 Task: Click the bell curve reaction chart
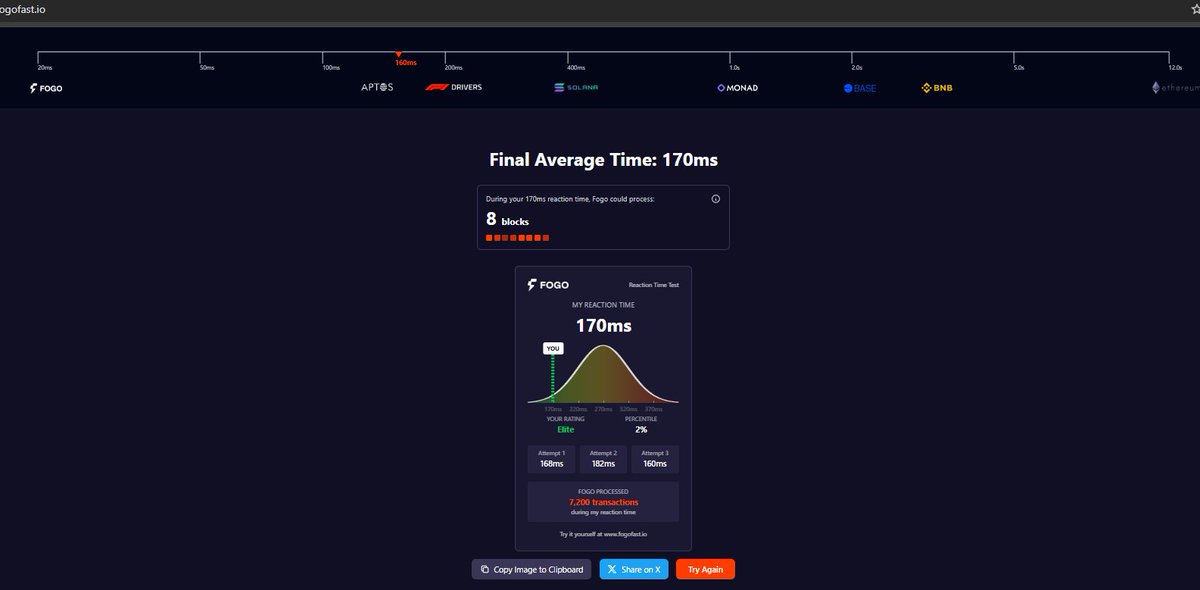[603, 374]
